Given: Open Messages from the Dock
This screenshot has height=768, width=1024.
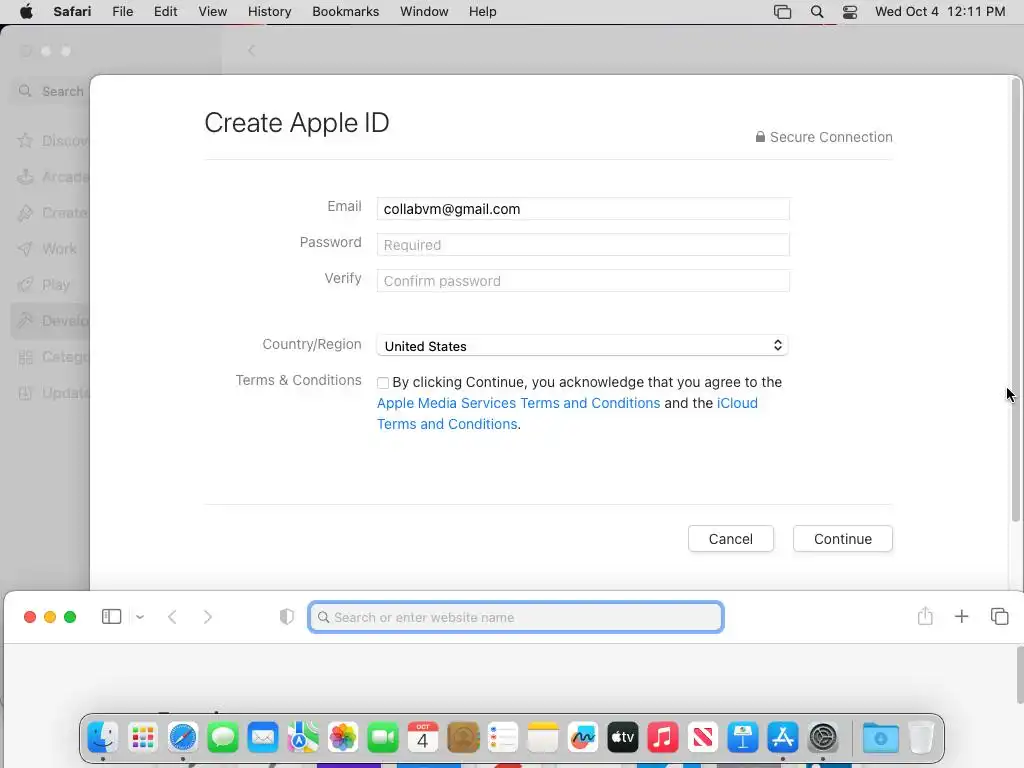Looking at the screenshot, I should 223,738.
